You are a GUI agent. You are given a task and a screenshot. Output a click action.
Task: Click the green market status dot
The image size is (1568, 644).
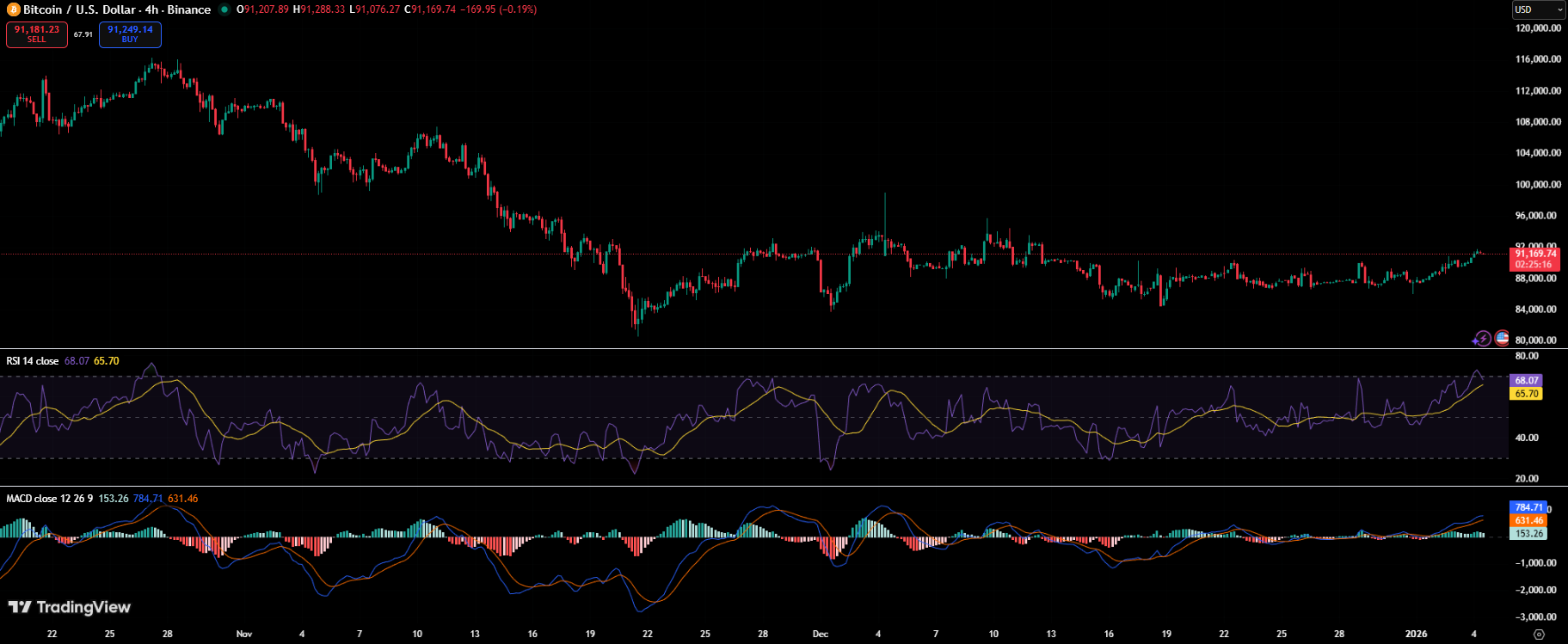click(x=224, y=9)
